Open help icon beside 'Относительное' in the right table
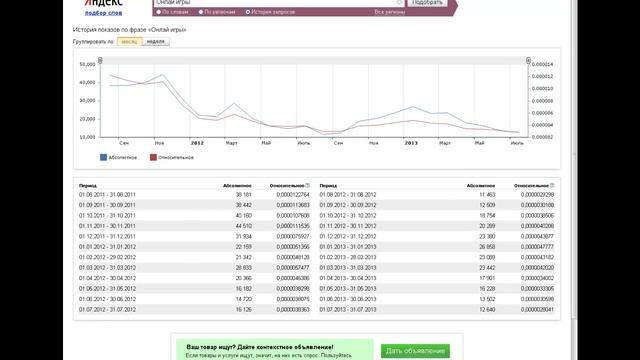This screenshot has width=640, height=360. pos(552,185)
